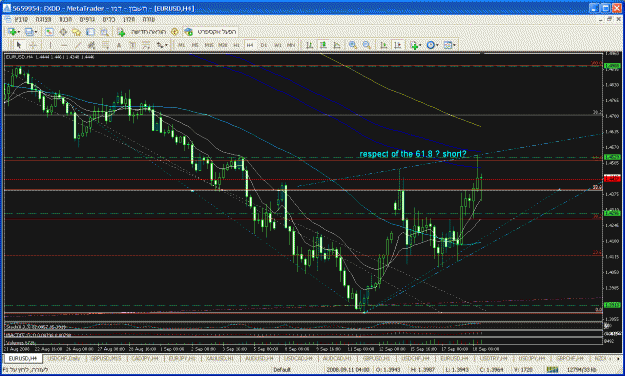Switch to the CADJPY,H4 chart tab
The width and height of the screenshot is (625, 376).
pos(145,358)
